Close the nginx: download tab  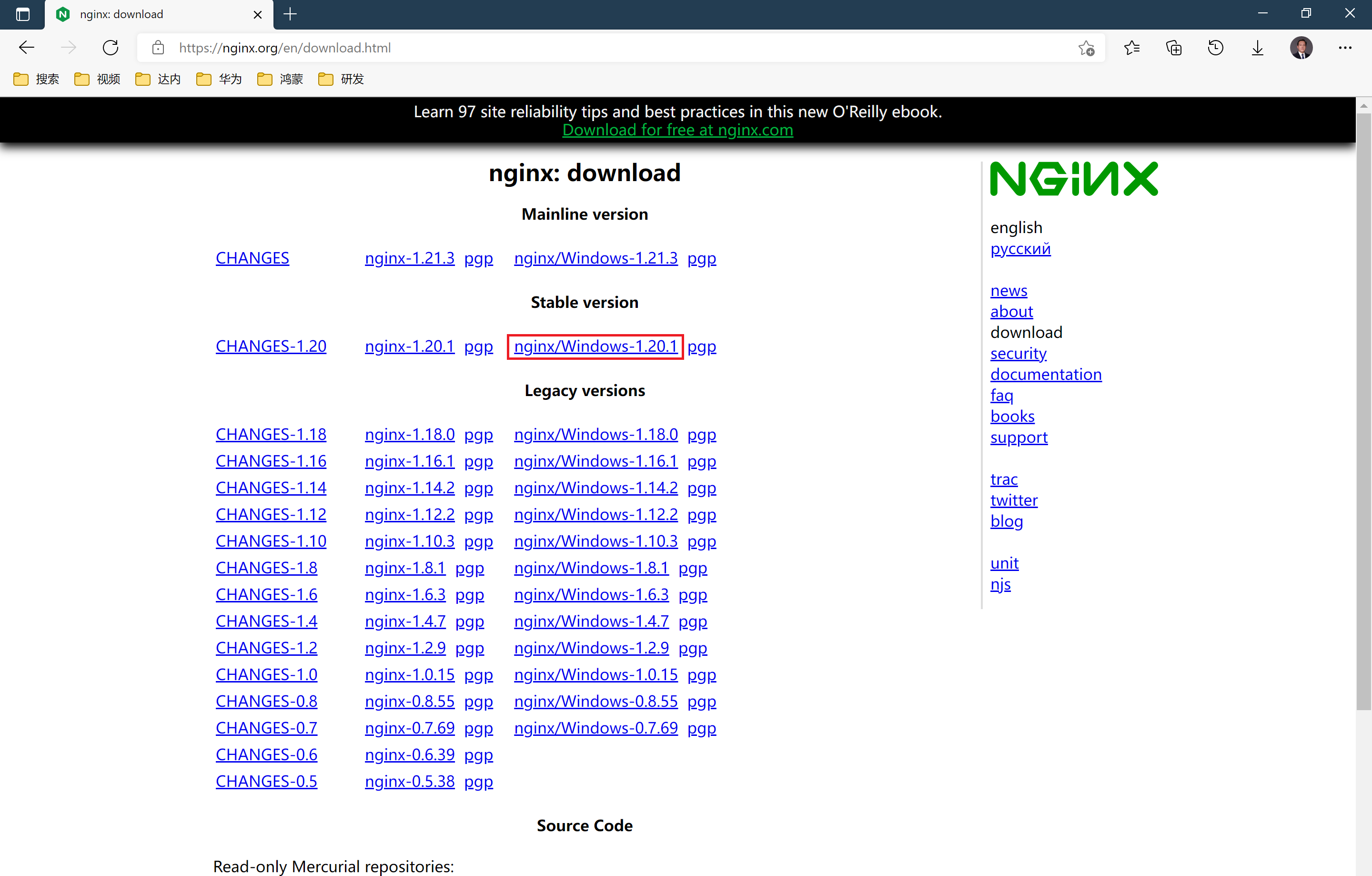tap(258, 14)
